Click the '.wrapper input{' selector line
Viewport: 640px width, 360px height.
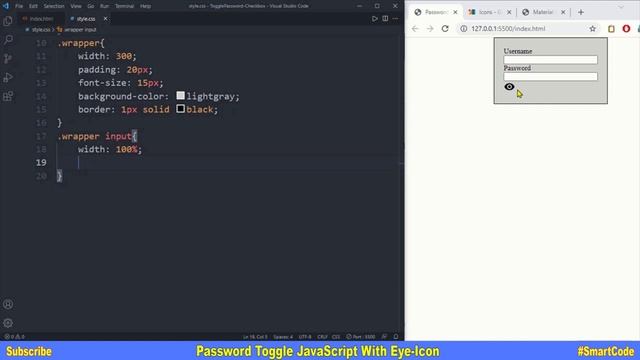[x=97, y=136]
